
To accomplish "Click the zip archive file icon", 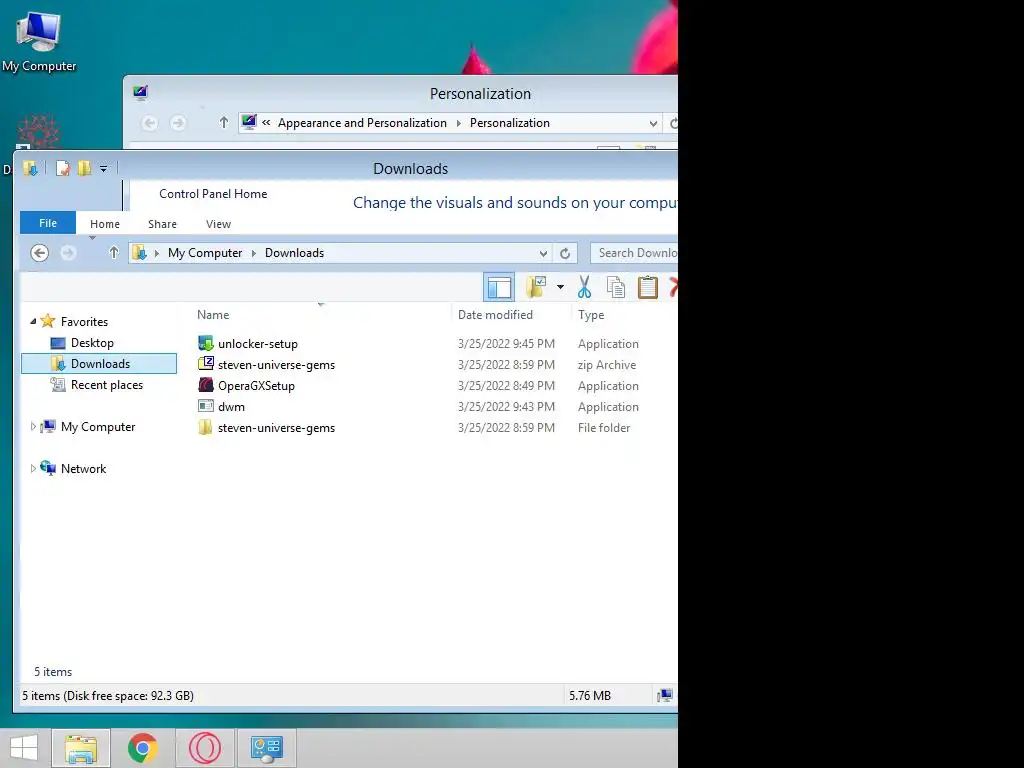I will [206, 364].
